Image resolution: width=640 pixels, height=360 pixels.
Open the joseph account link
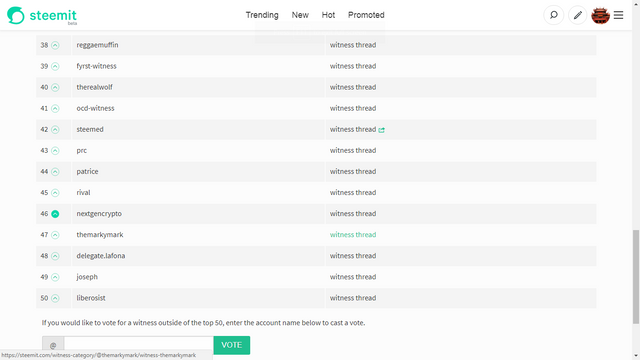(87, 277)
